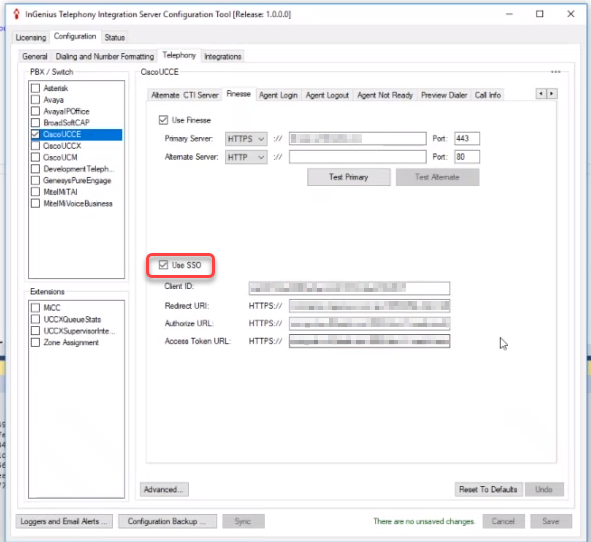This screenshot has width=591, height=542.
Task: Toggle the Asterisk PBX checkbox
Action: tap(35, 88)
